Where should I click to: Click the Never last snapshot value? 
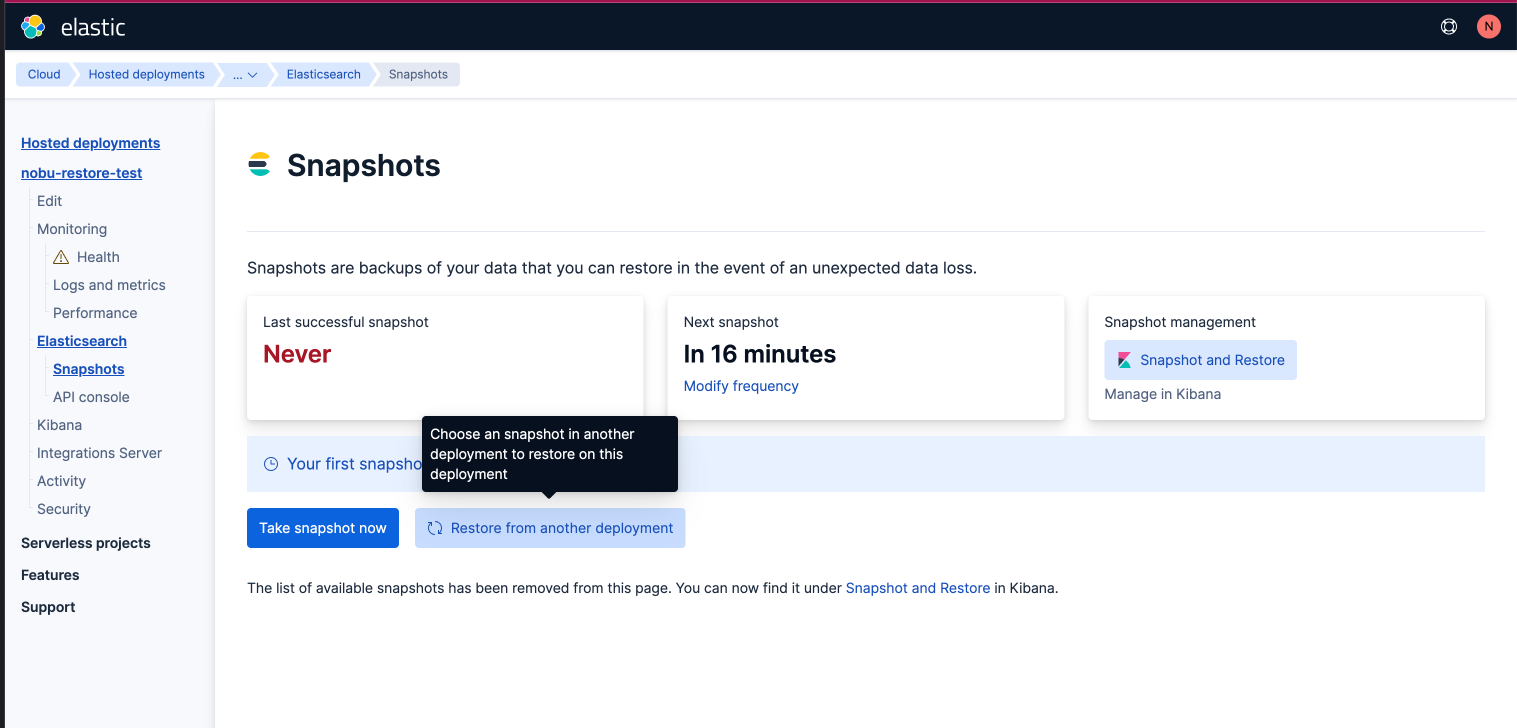[x=297, y=354]
